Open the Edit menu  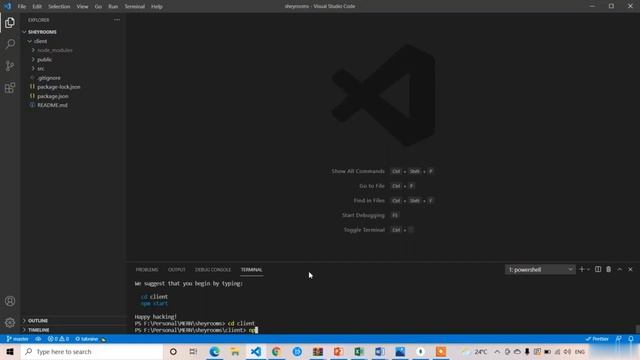[37, 7]
